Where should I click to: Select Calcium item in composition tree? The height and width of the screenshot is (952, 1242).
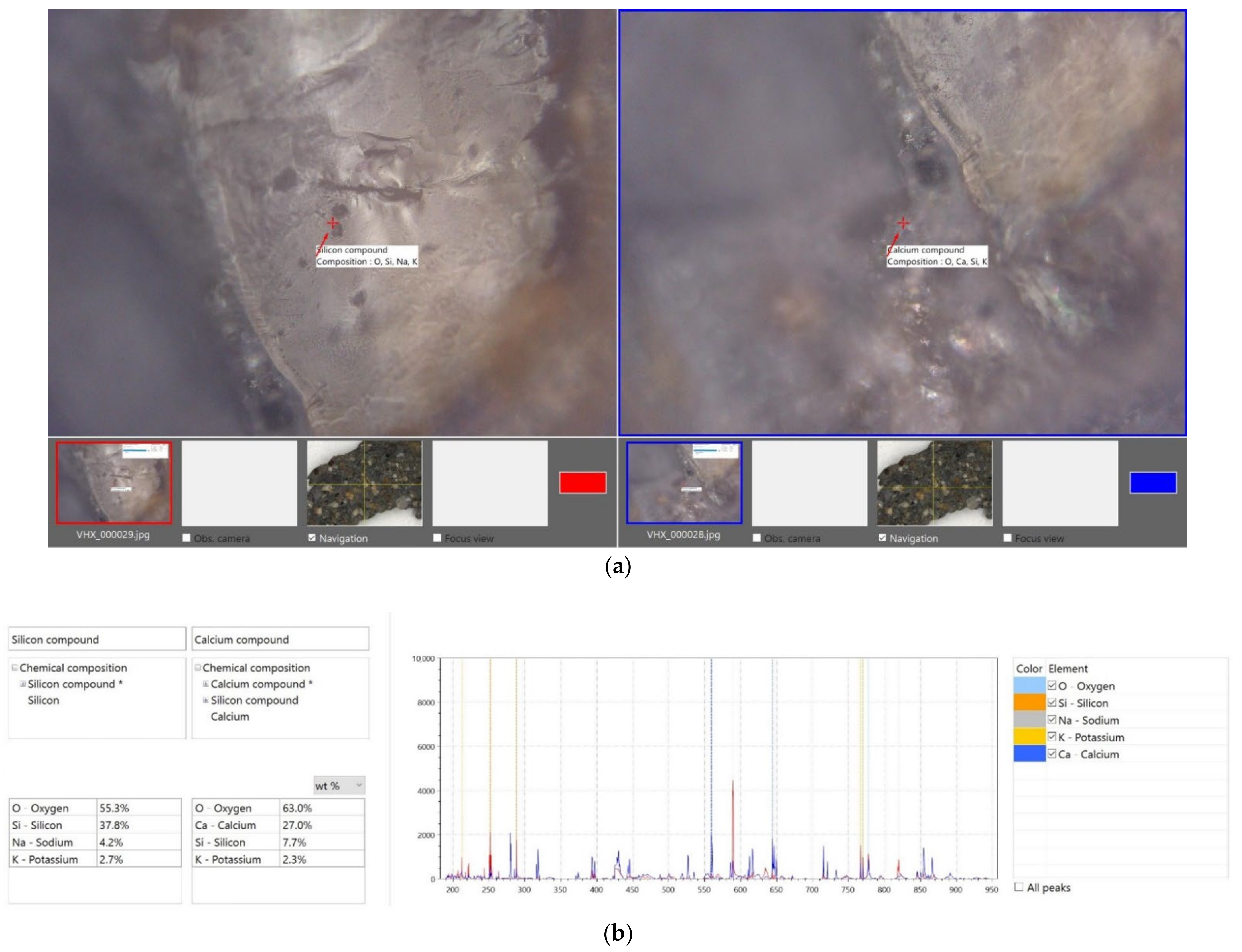[230, 716]
